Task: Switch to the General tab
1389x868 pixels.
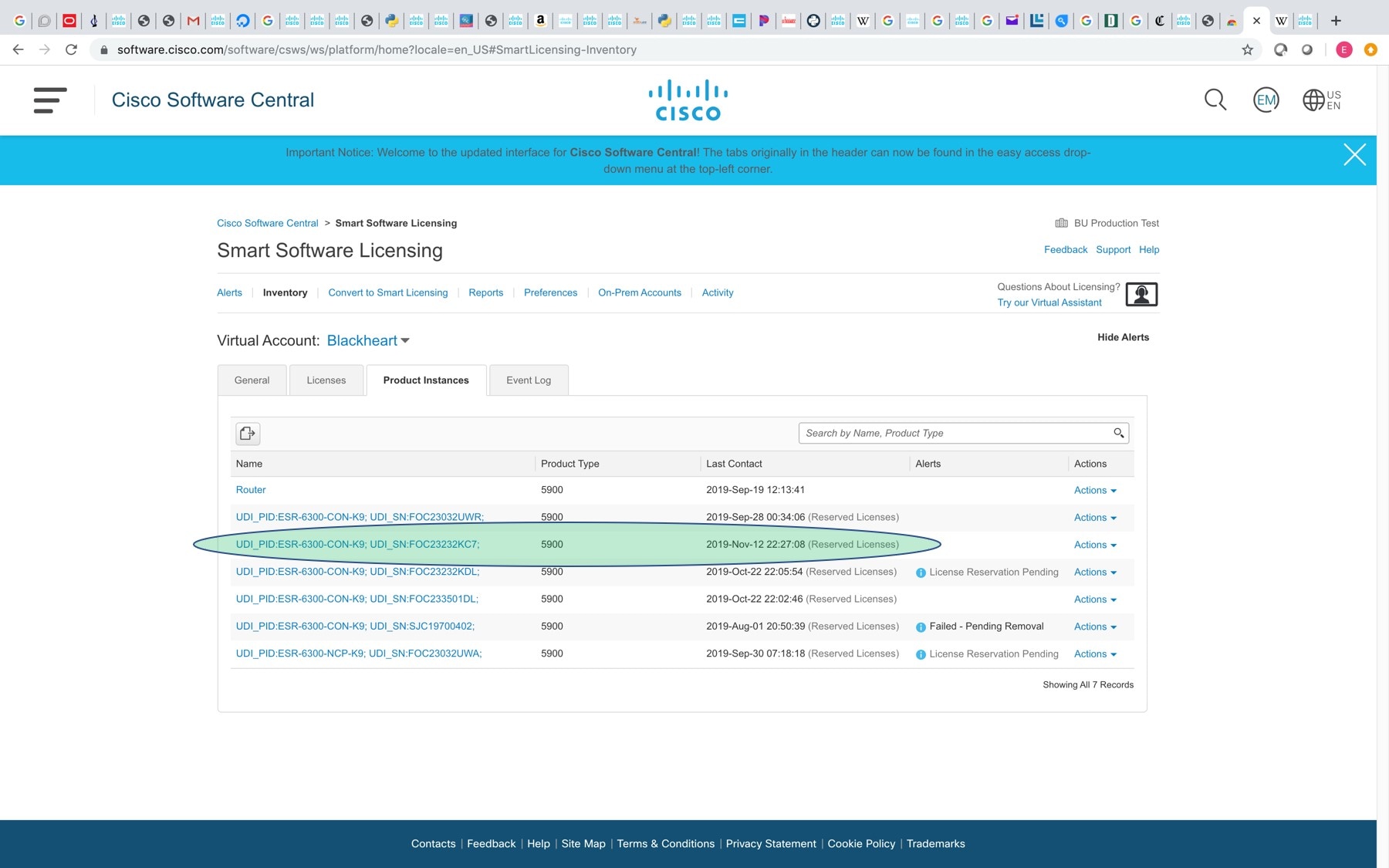Action: pos(252,380)
